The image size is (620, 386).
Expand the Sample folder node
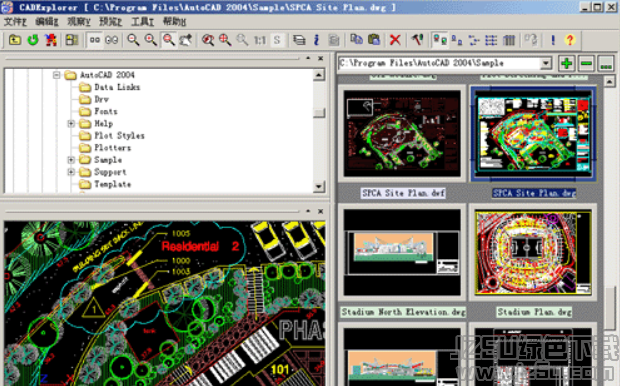pos(71,160)
